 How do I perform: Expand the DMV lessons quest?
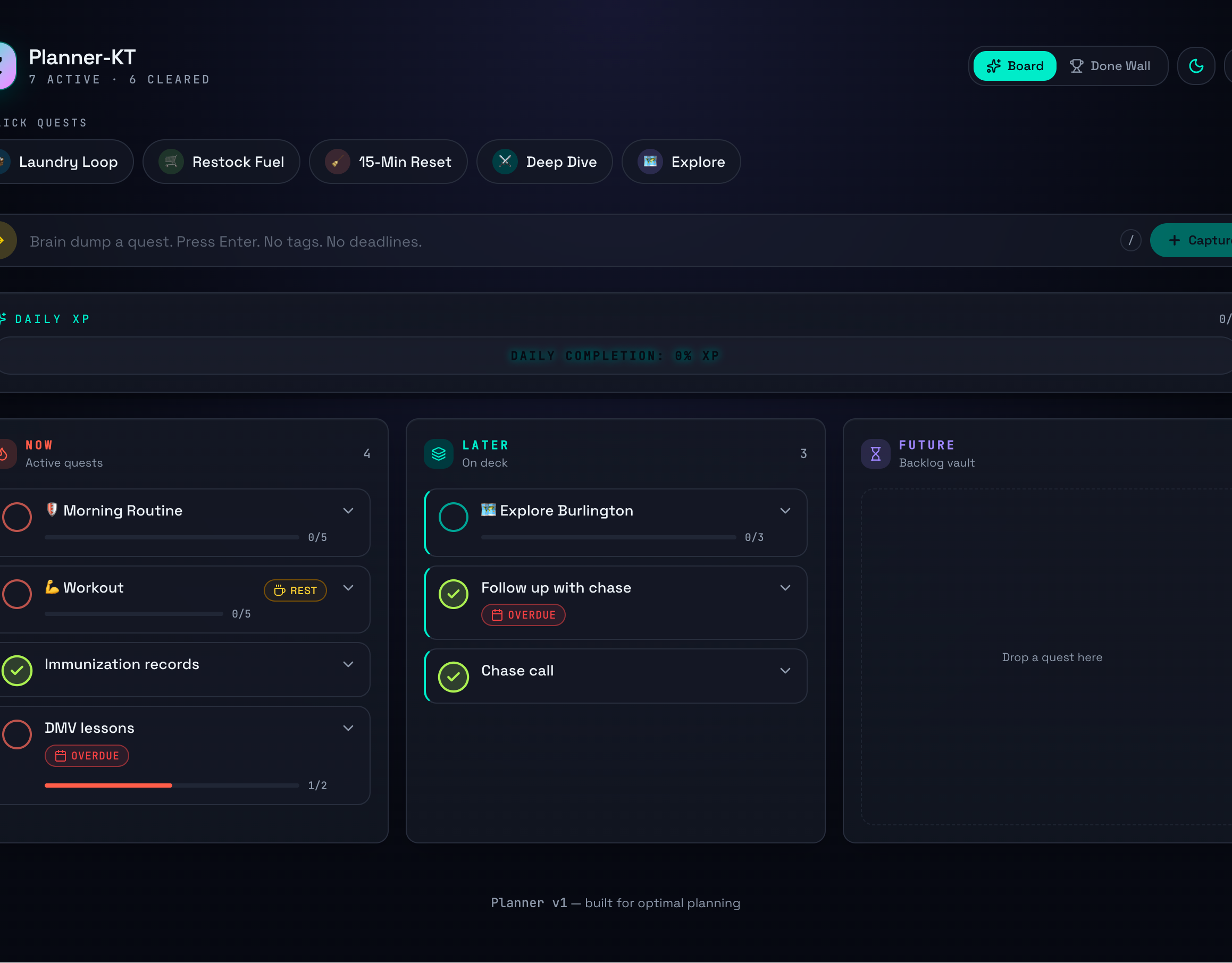349,729
